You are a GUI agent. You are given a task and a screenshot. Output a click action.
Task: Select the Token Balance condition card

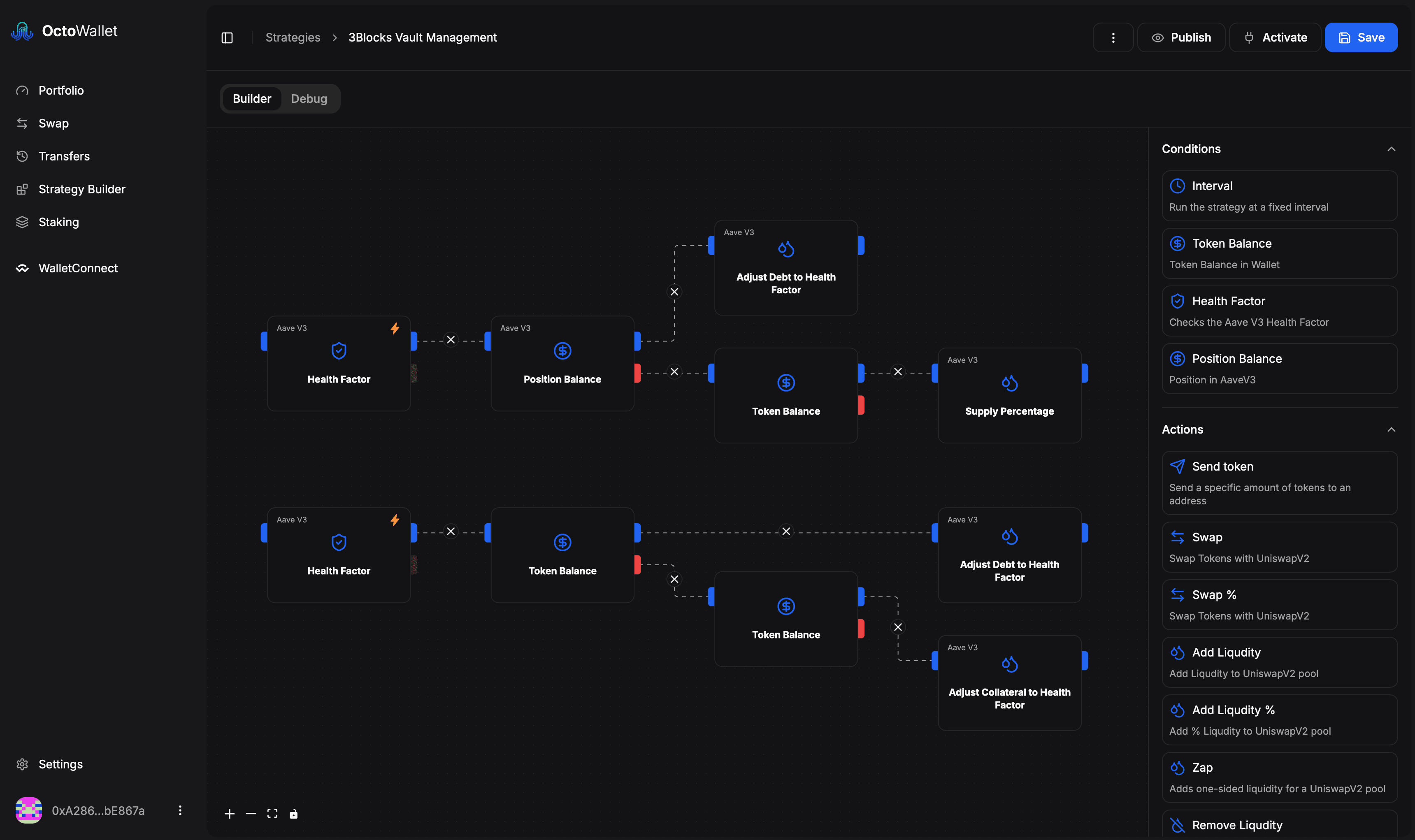point(1279,253)
